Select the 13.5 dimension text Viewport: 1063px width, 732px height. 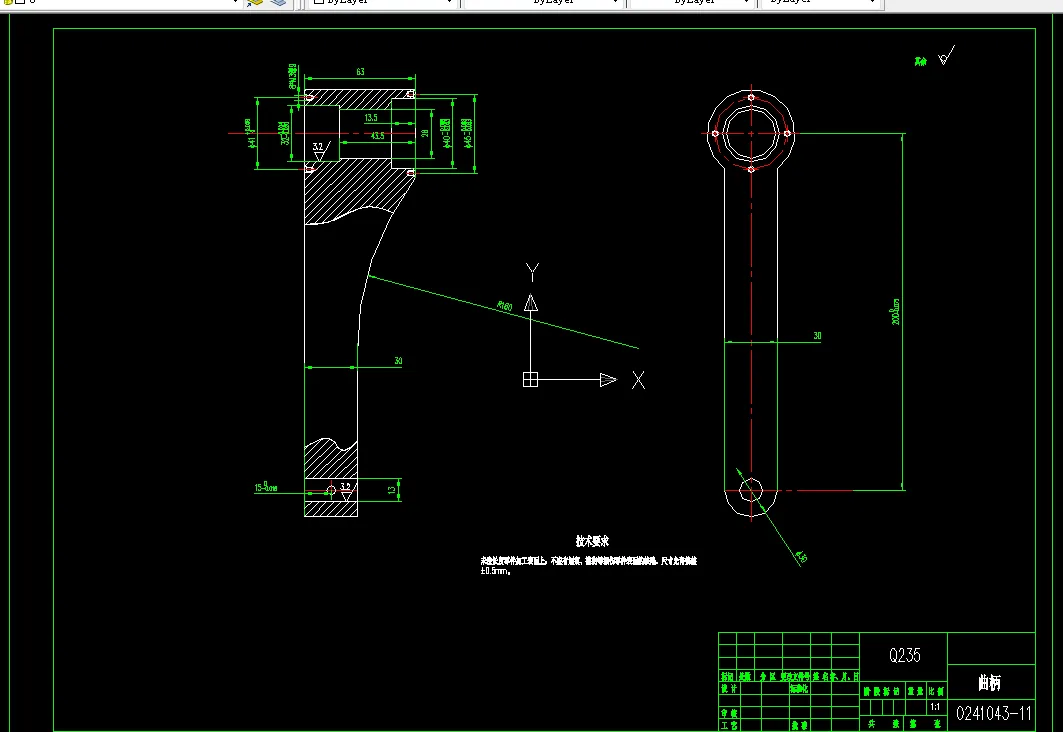point(371,118)
